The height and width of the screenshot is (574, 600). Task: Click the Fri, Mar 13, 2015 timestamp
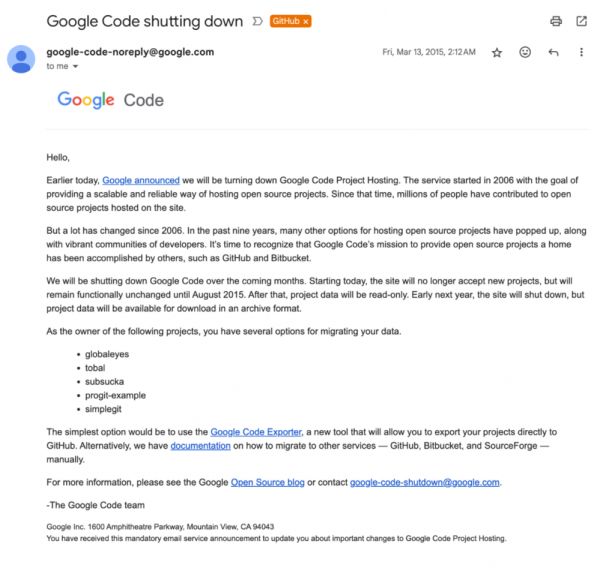coord(429,52)
